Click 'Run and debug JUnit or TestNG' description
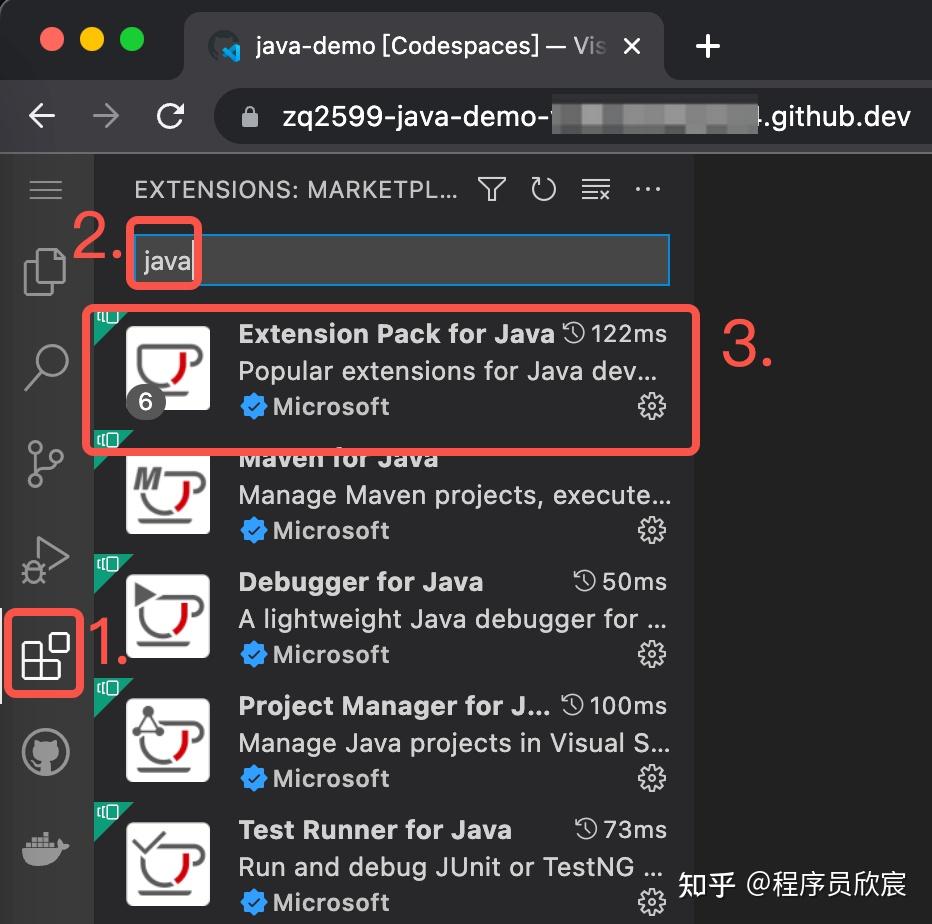 pyautogui.click(x=451, y=867)
